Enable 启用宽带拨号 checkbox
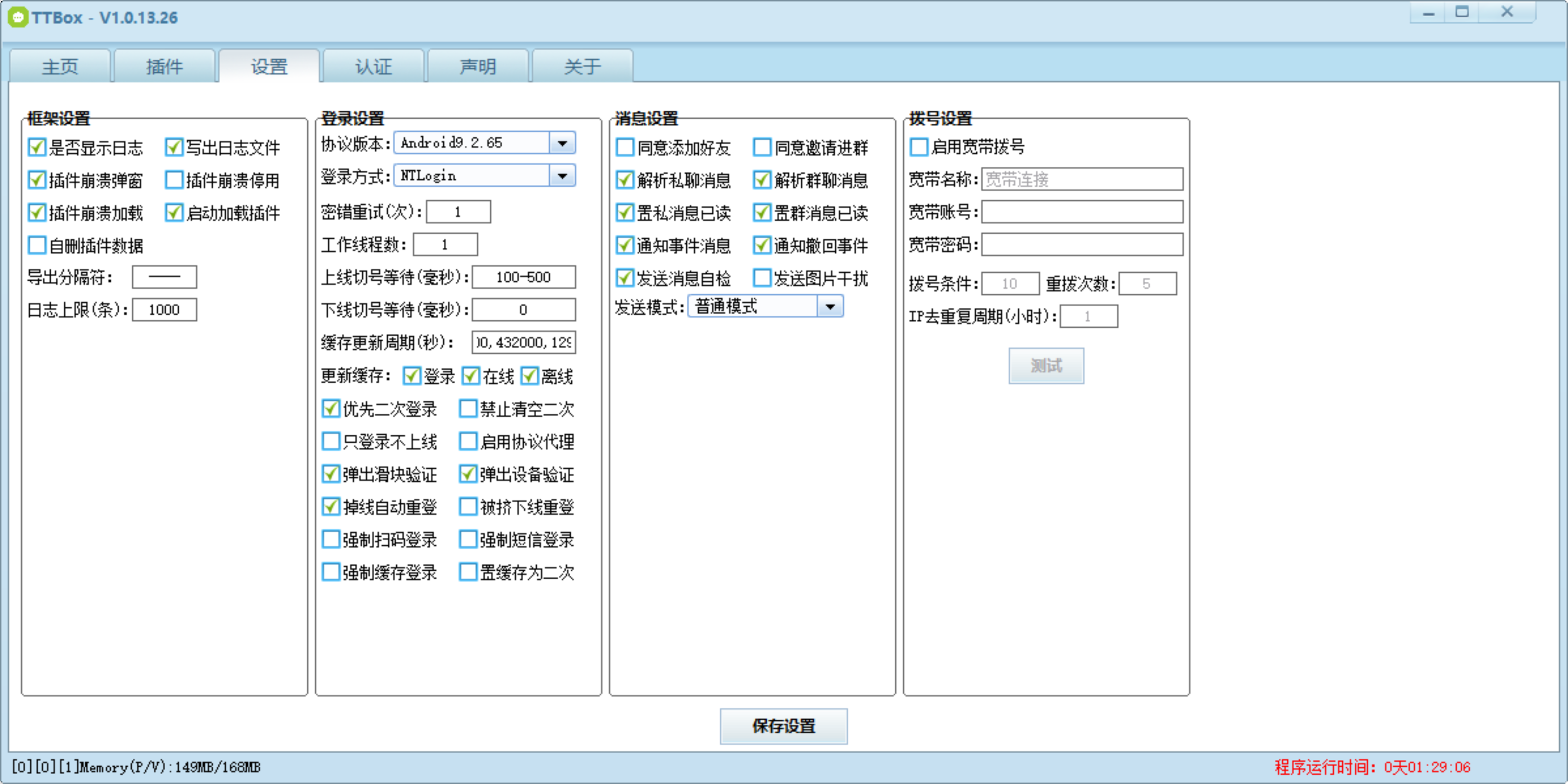1568x784 pixels. tap(918, 147)
